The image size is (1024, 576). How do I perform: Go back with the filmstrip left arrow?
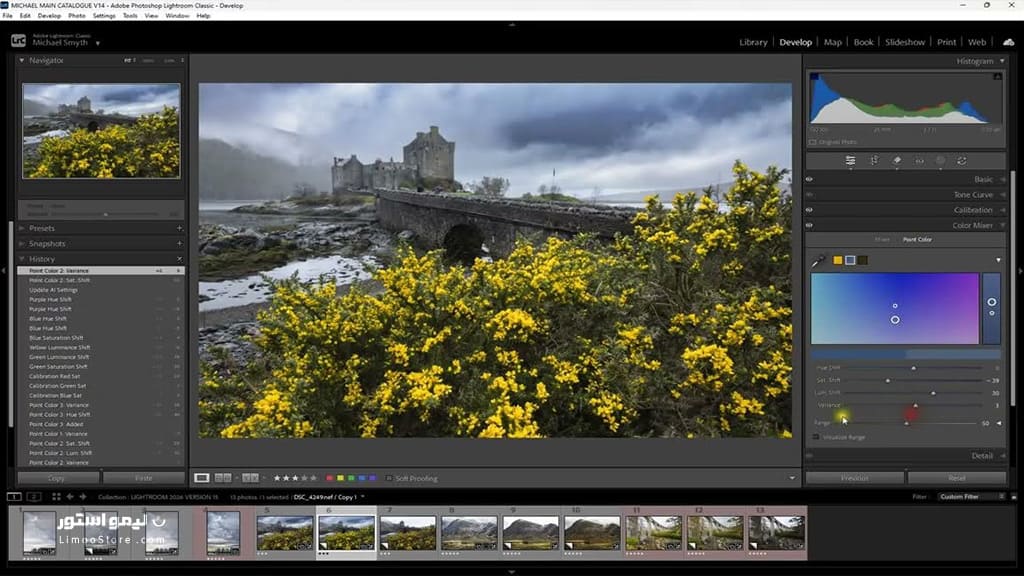70,497
